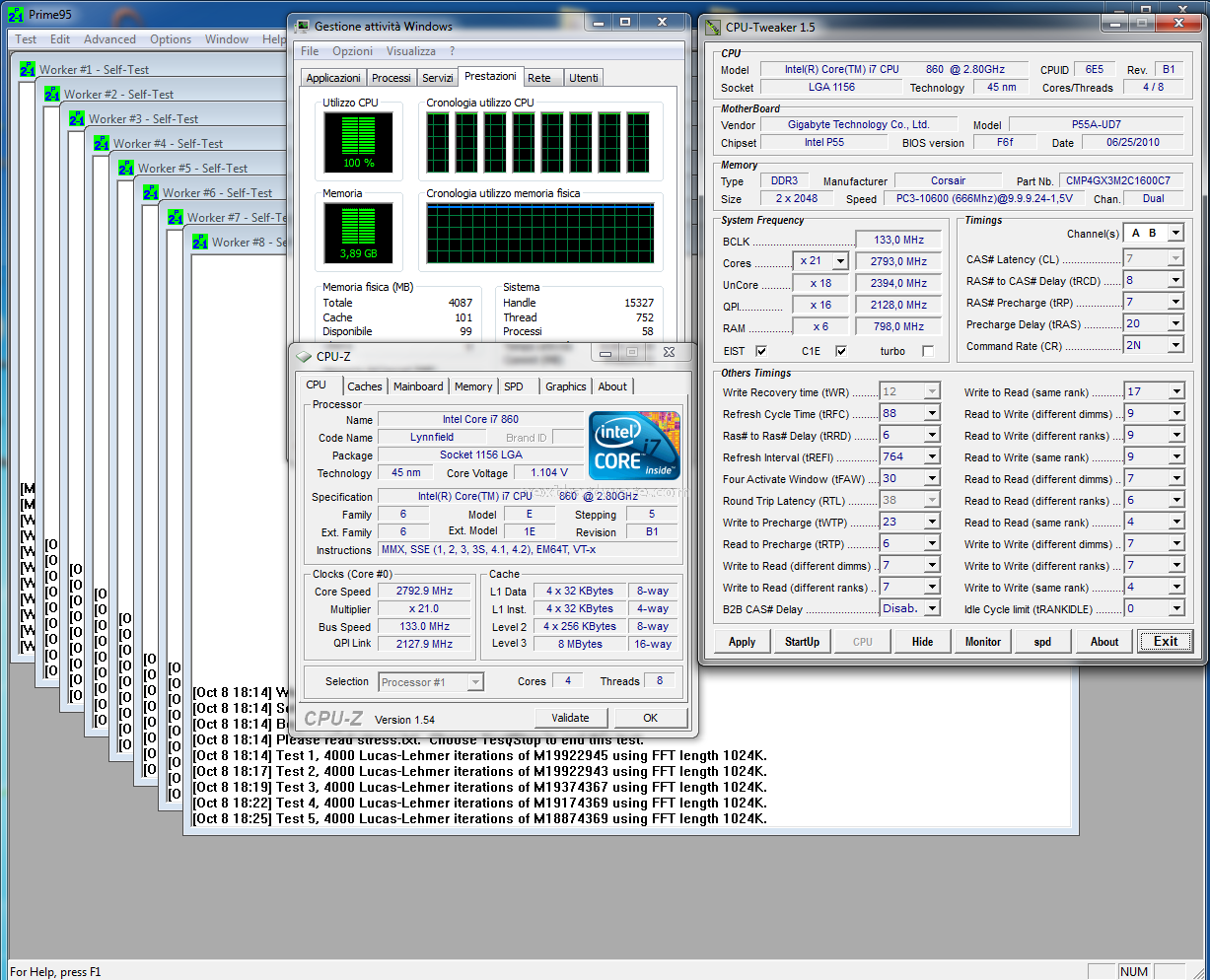Click the NUM status bar indicator
This screenshot has height=980, width=1210.
pyautogui.click(x=1134, y=972)
